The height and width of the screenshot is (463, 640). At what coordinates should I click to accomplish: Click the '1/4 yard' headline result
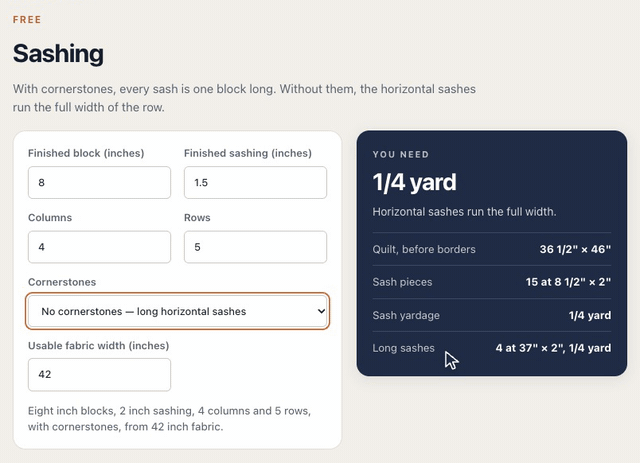414,182
